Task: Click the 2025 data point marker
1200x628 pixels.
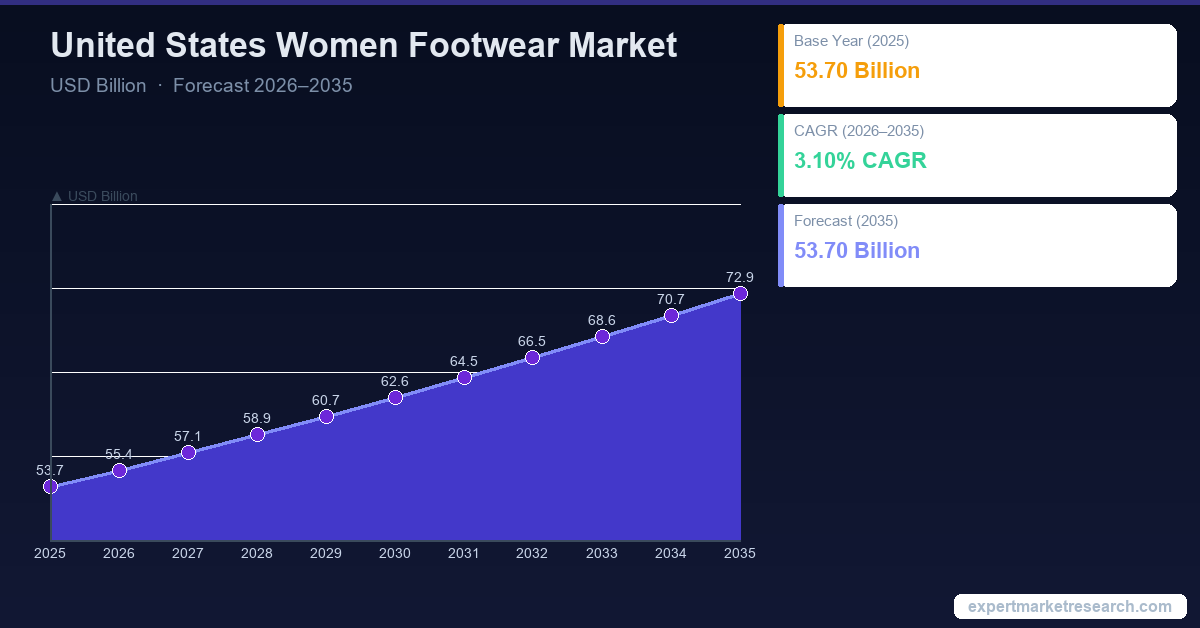Action: coord(50,487)
